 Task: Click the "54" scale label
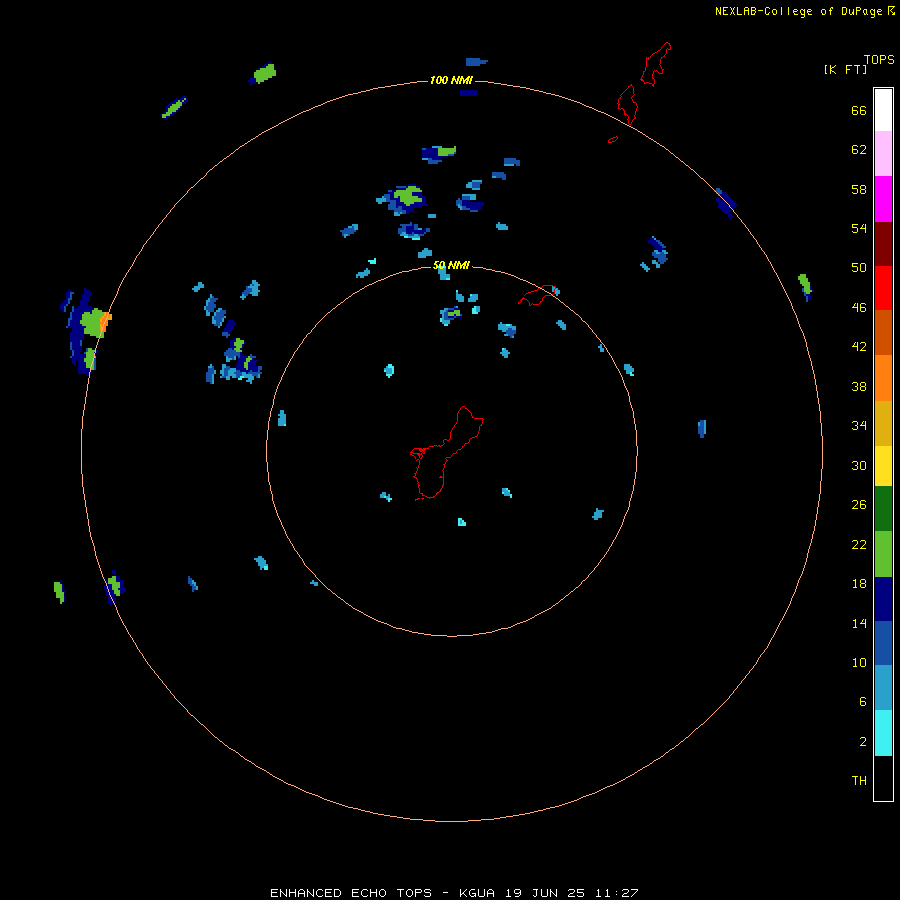(859, 228)
